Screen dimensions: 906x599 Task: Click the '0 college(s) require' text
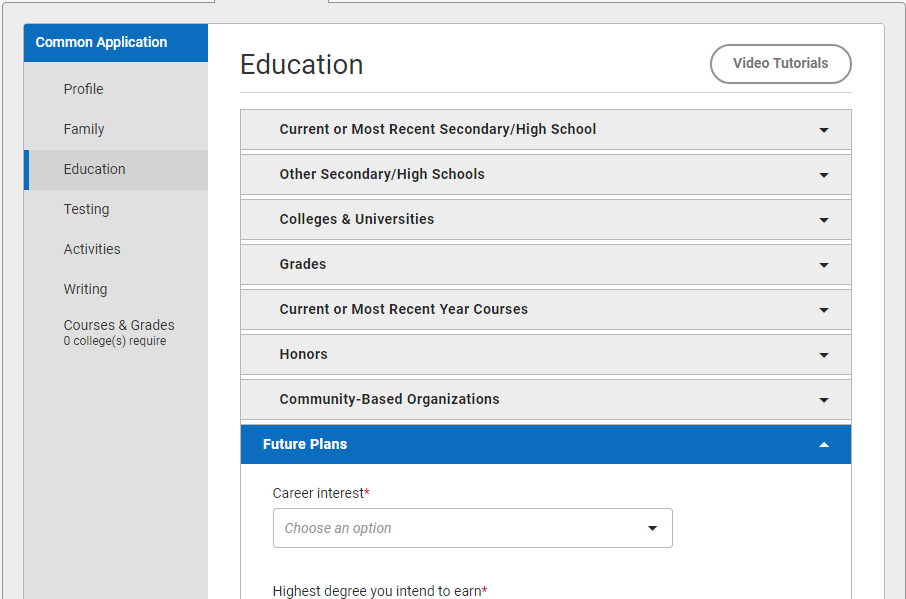114,341
